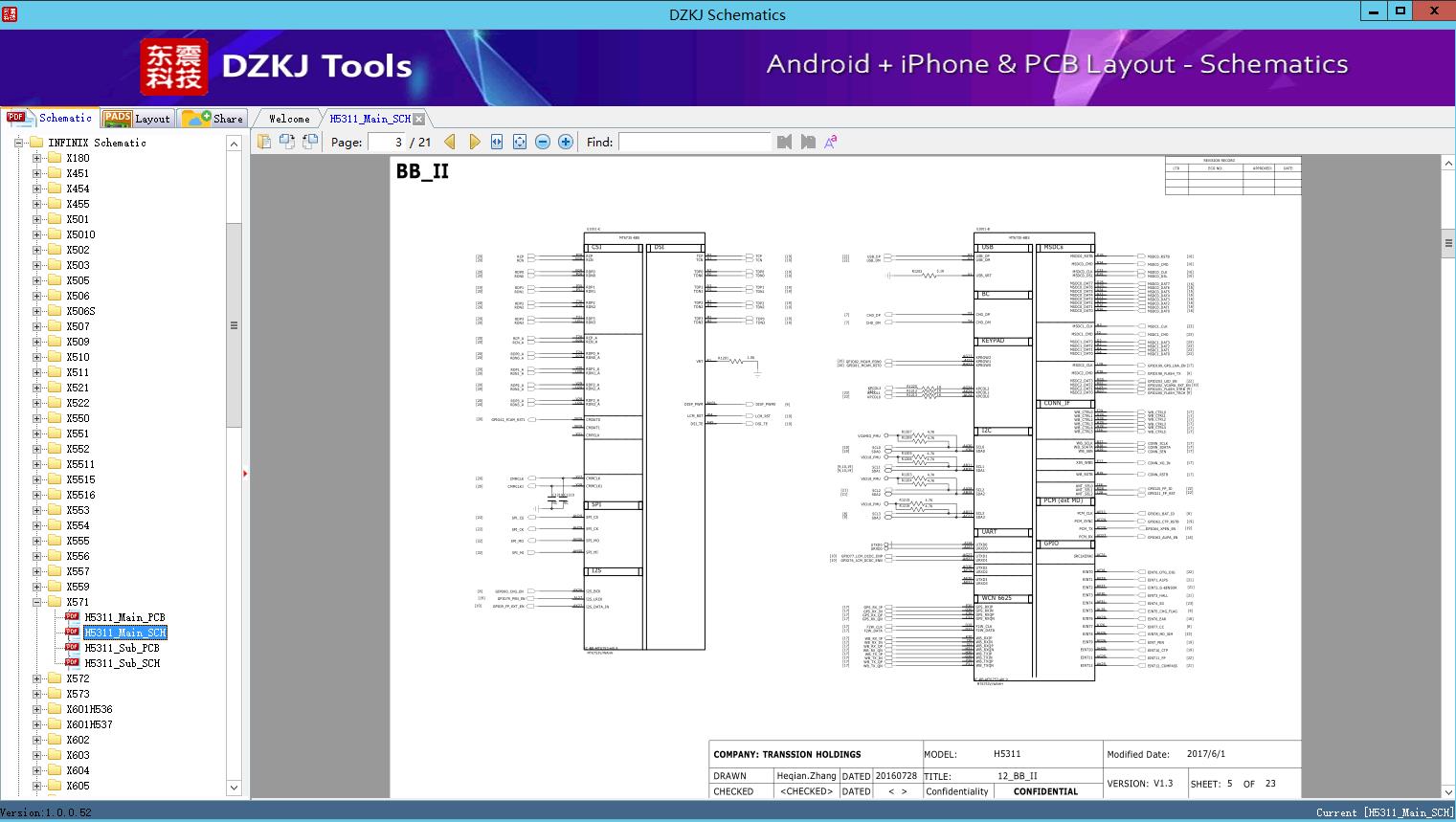Click the version 1.0.0.52 status text
This screenshot has height=822, width=1456.
46,812
